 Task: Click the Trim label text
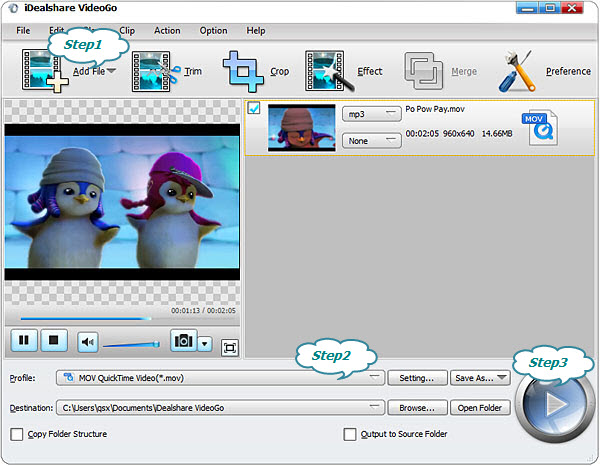click(193, 71)
